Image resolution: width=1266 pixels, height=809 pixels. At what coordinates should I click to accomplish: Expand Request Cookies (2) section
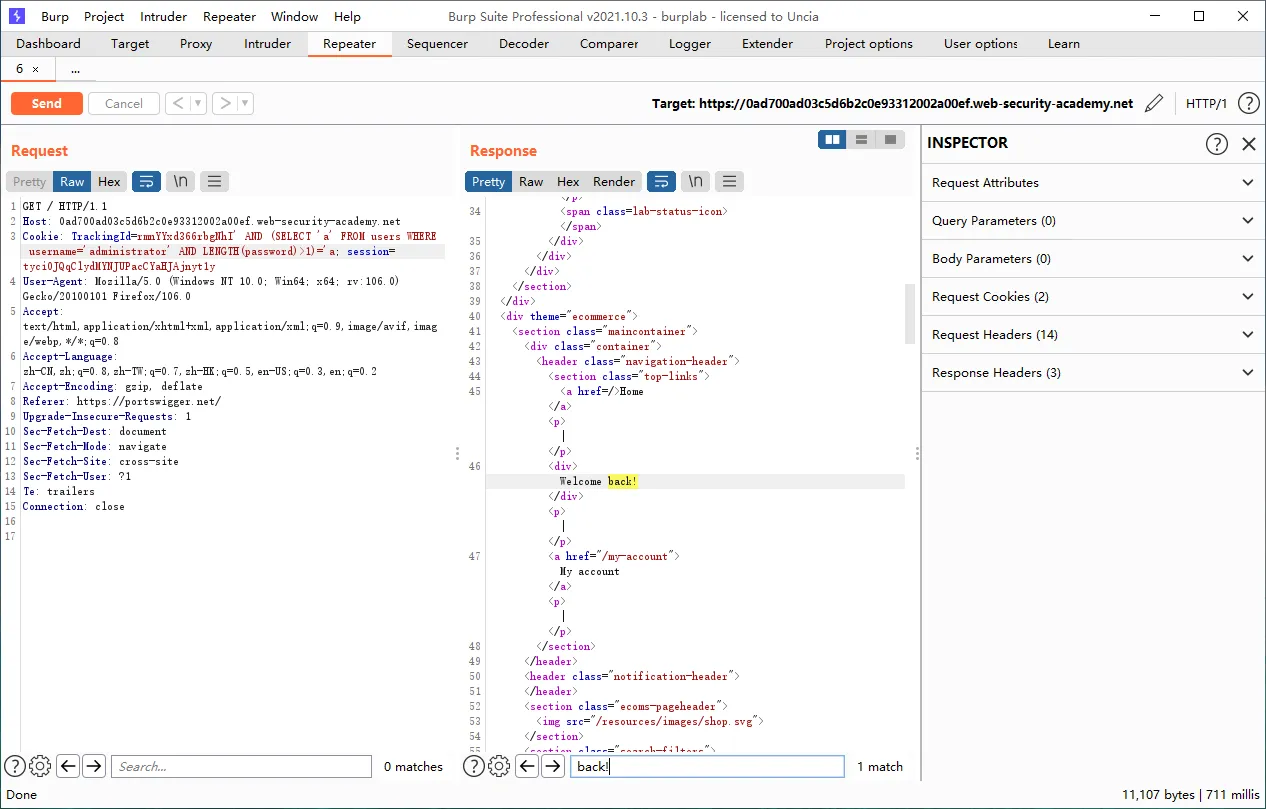pyautogui.click(x=1091, y=296)
